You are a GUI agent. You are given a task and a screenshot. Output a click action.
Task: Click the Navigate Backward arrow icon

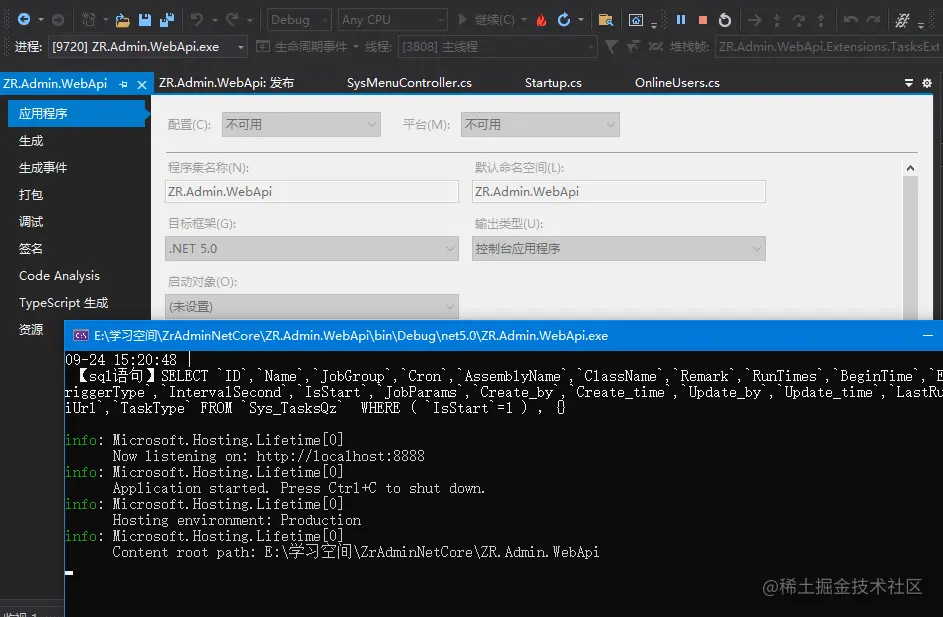24,19
